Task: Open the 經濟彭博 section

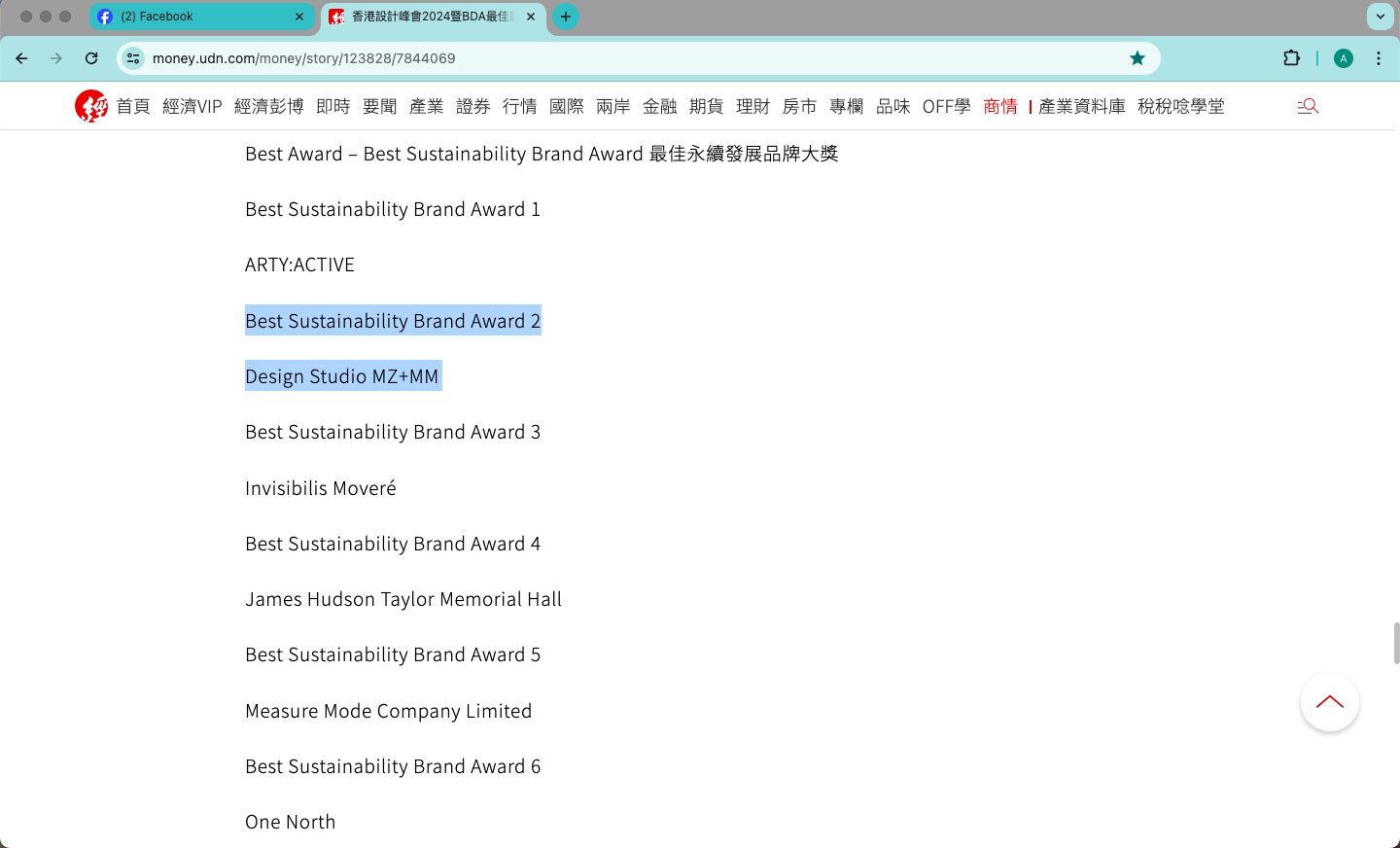Action: pos(269,106)
